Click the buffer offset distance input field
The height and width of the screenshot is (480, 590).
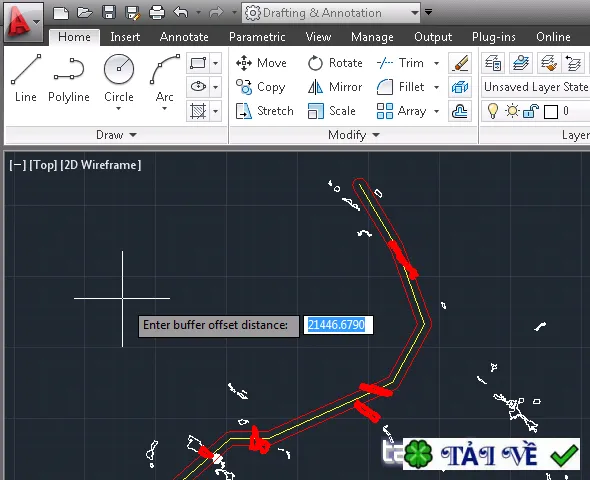338,325
